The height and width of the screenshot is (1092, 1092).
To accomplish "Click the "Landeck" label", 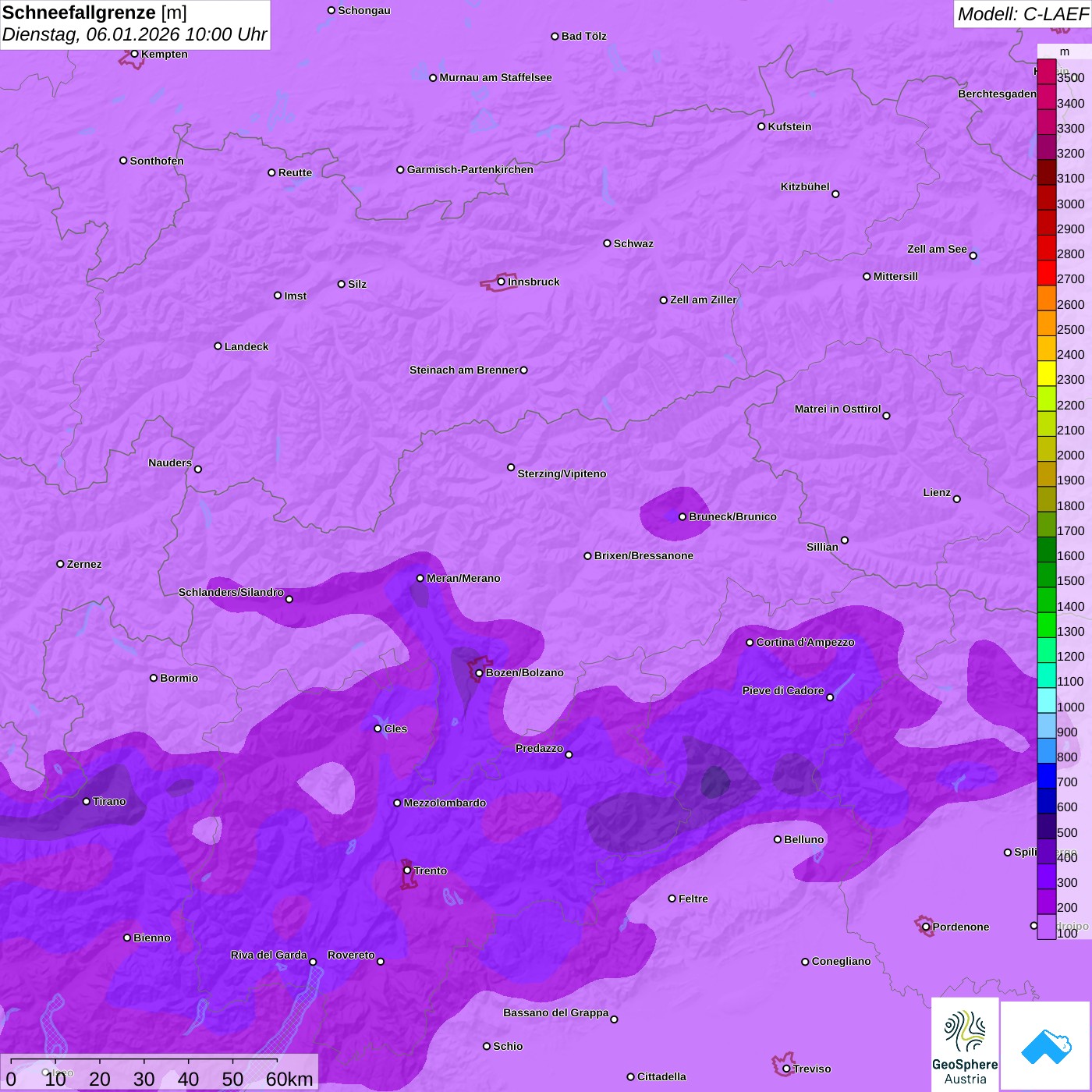I will pos(246,346).
